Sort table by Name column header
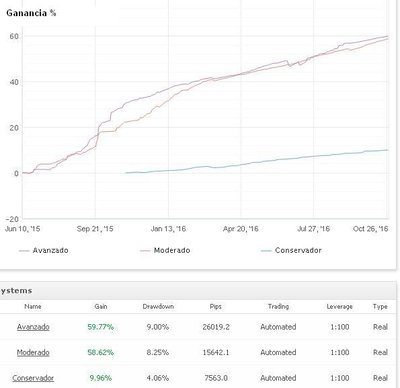Screen dimensions: 400x388 click(x=33, y=306)
